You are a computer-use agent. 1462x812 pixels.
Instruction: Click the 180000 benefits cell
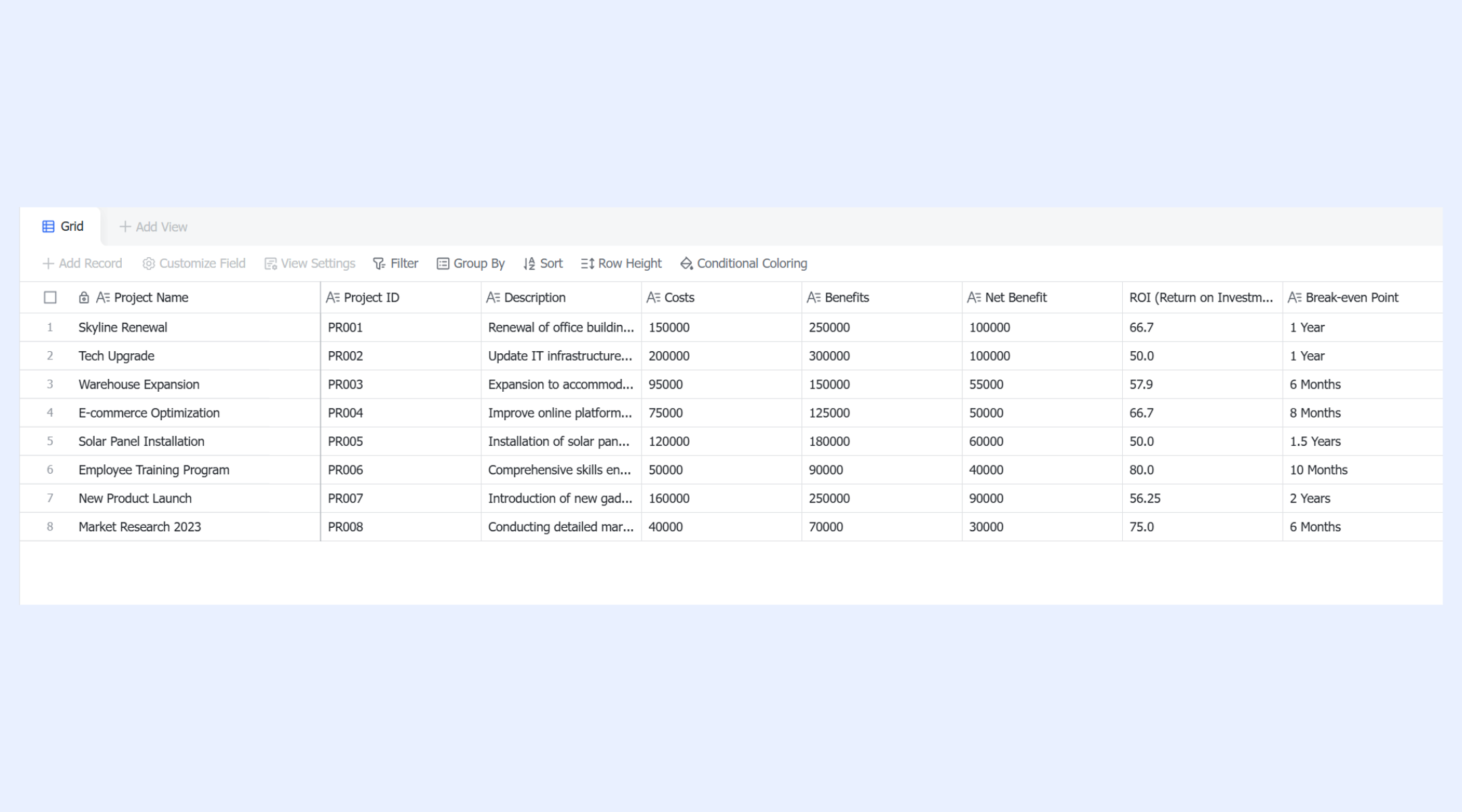click(882, 441)
